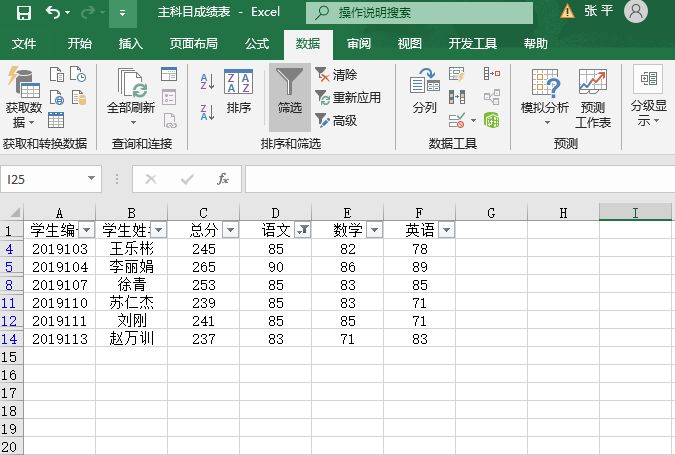Click the 分列 text to columns button
Screen dimensions: 675x455
[x=424, y=92]
